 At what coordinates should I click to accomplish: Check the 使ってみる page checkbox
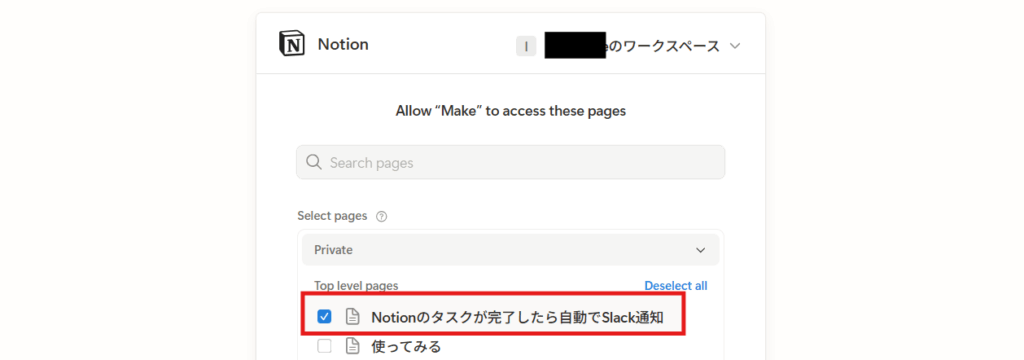click(x=324, y=346)
